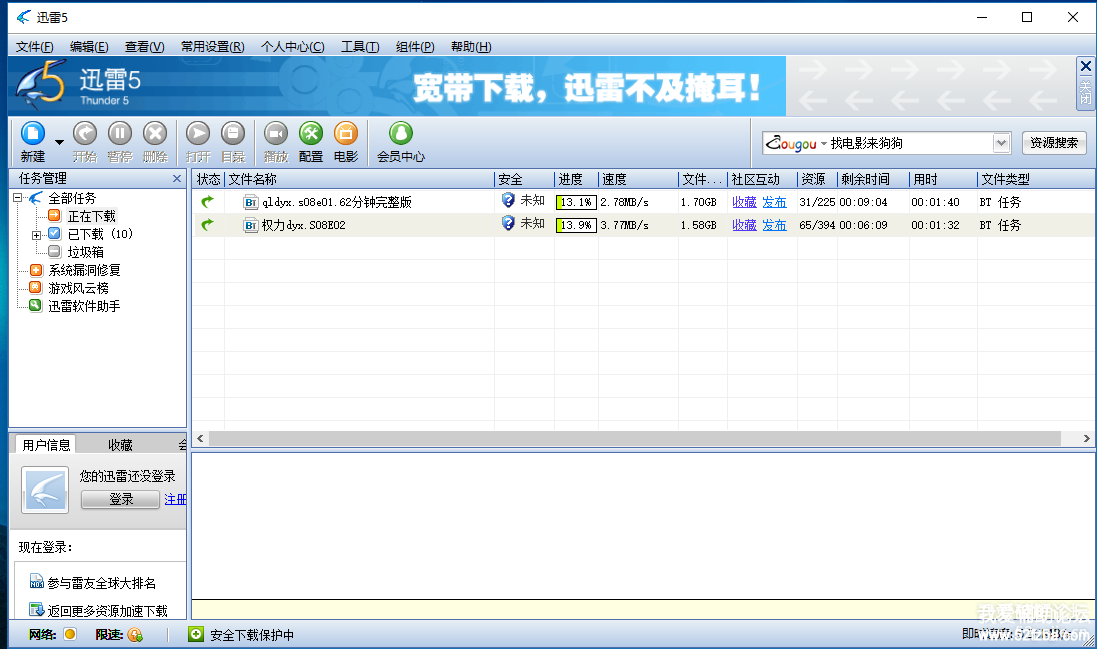This screenshot has height=649, width=1097.
Task: Click the 开始 start toolbar icon
Action: tap(85, 133)
